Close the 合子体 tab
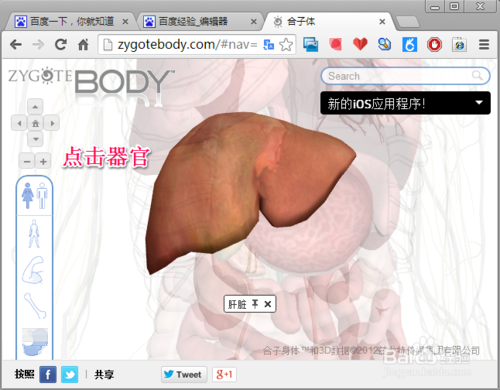Viewport: 500px width, 390px height. [382, 22]
